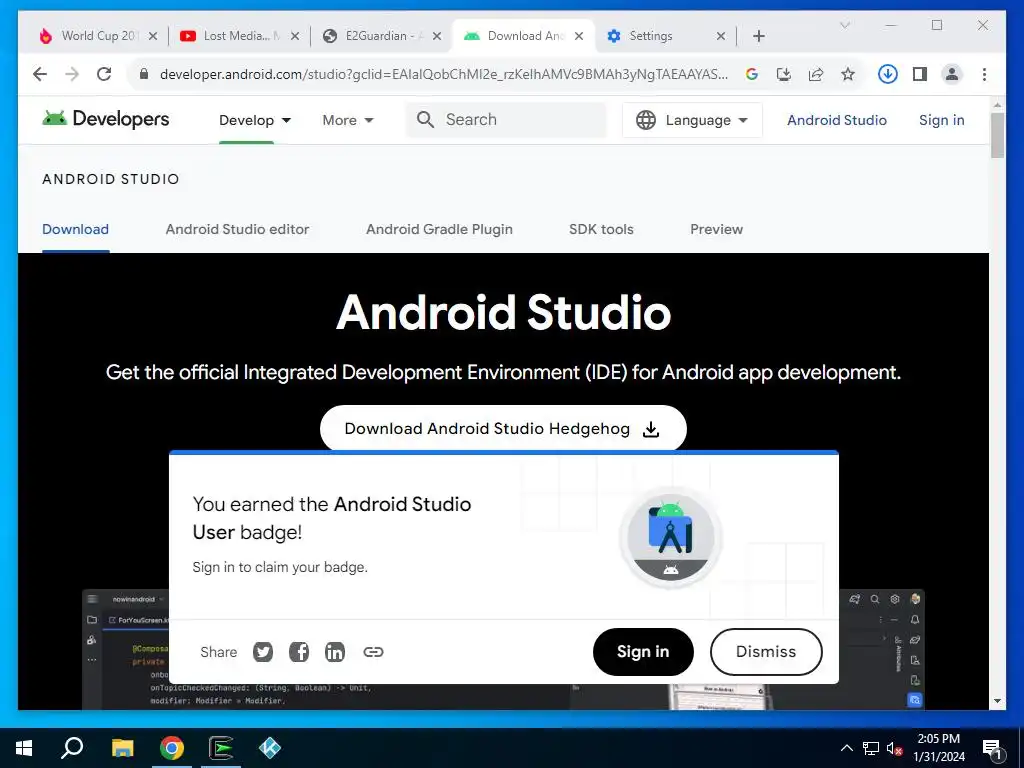Click the black Sign in badge button

[x=643, y=652]
